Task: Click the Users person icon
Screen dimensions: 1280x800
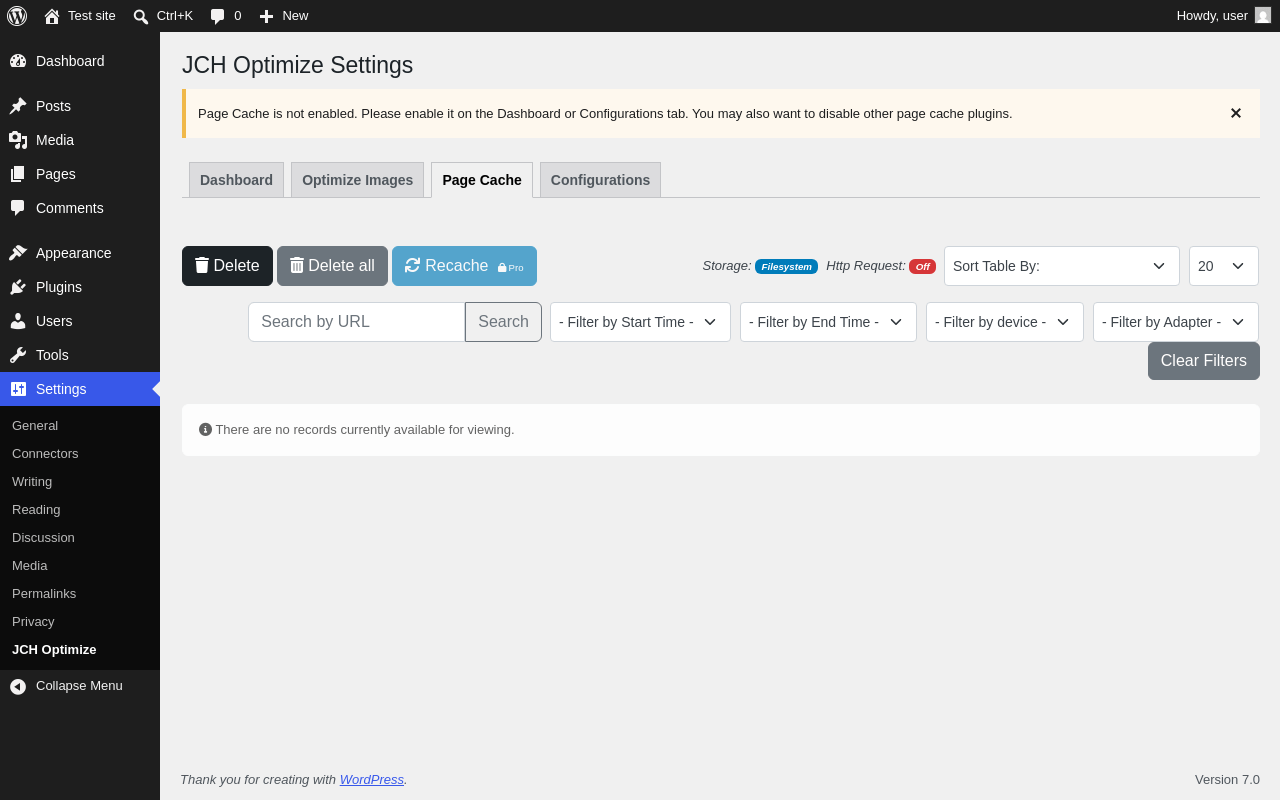Action: point(18,321)
